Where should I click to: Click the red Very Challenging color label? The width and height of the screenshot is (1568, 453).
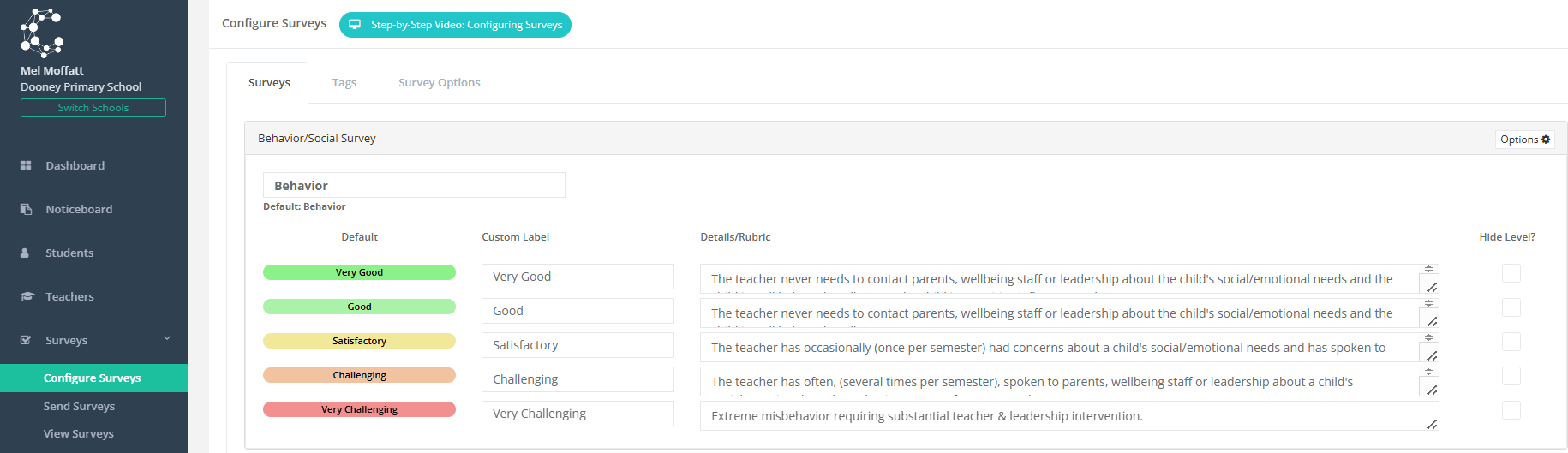[x=359, y=409]
